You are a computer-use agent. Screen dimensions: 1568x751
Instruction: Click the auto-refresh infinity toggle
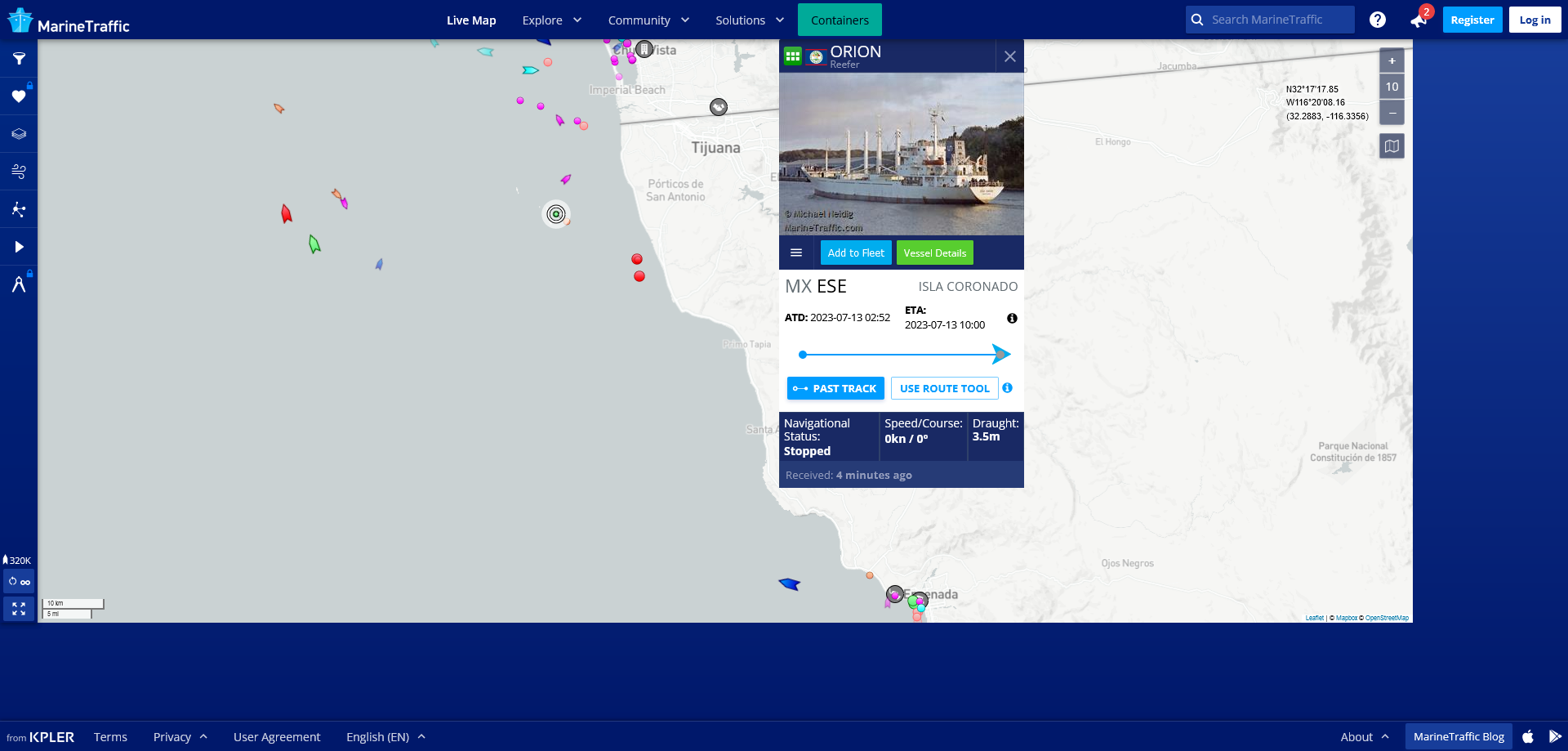point(19,582)
